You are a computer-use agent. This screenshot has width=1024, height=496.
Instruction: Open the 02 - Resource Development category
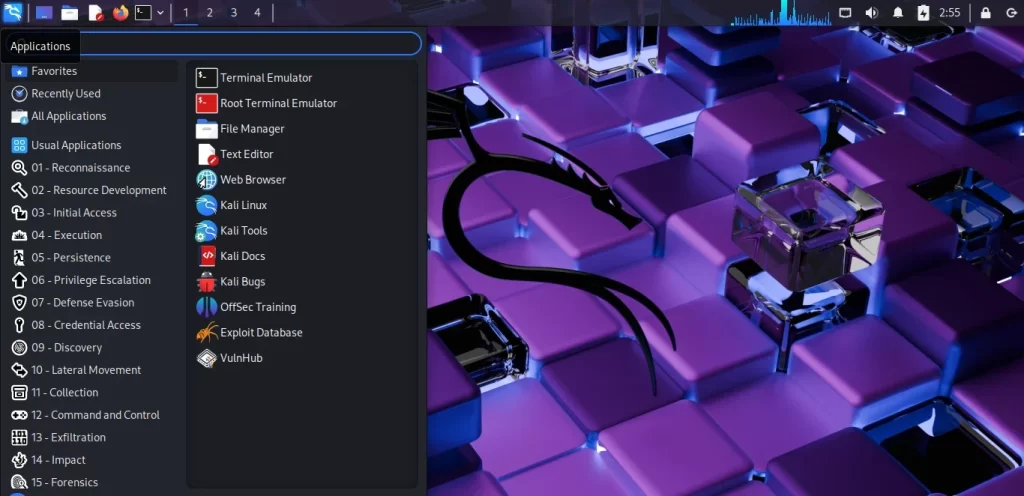pyautogui.click(x=92, y=190)
